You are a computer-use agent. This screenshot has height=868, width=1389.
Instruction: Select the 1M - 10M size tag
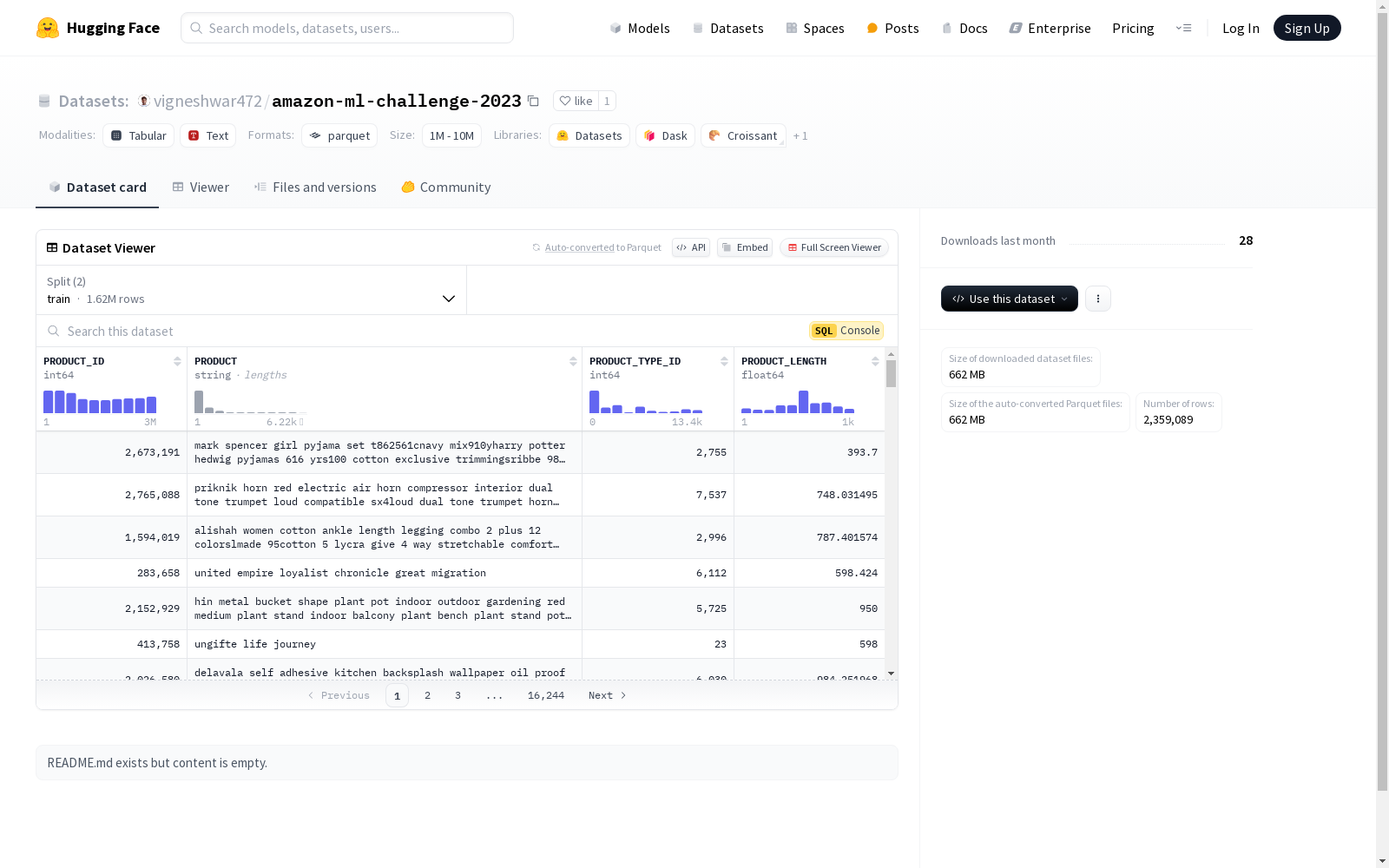pyautogui.click(x=451, y=135)
